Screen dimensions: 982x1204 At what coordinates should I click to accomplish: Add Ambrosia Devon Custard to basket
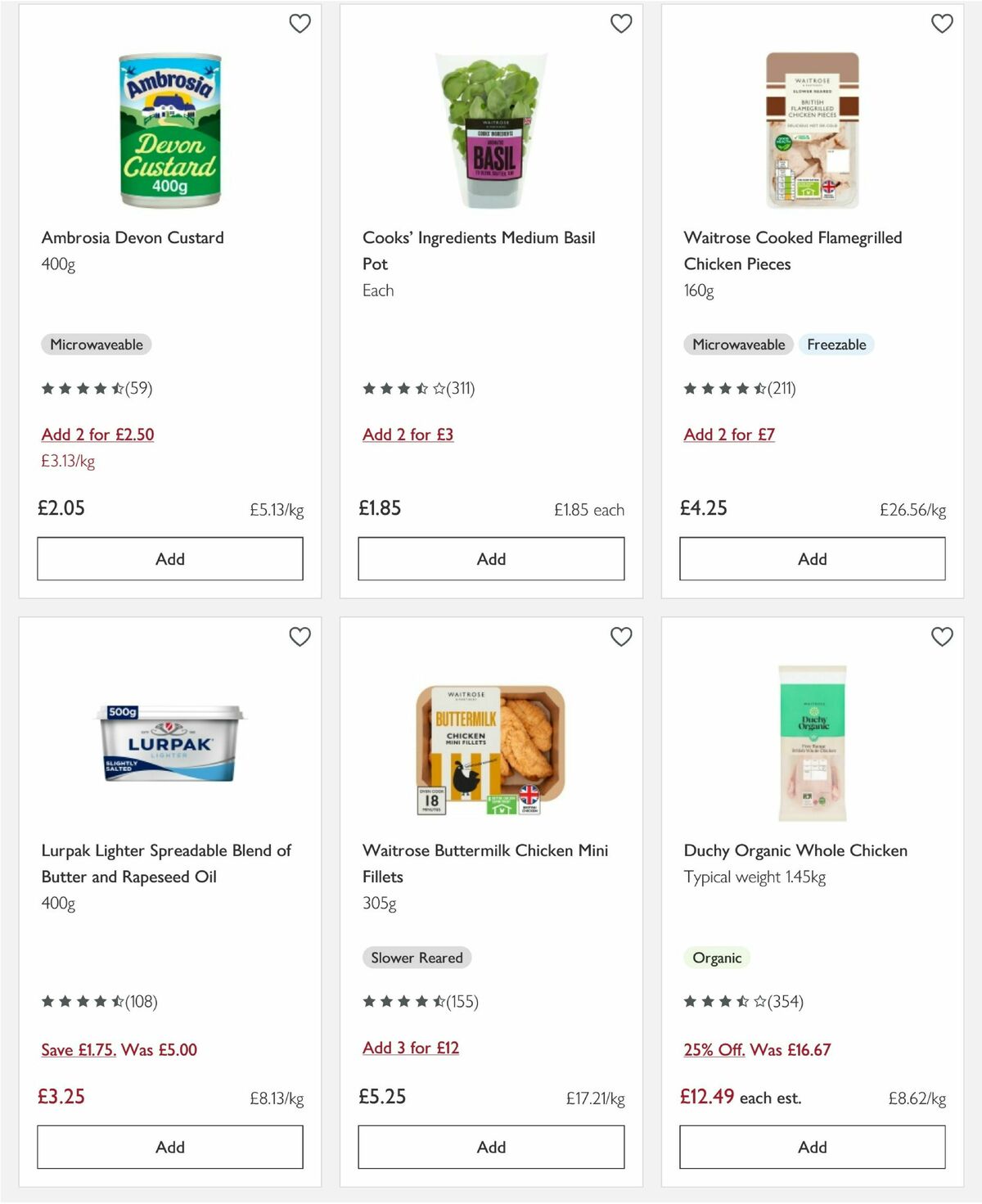[x=169, y=558]
